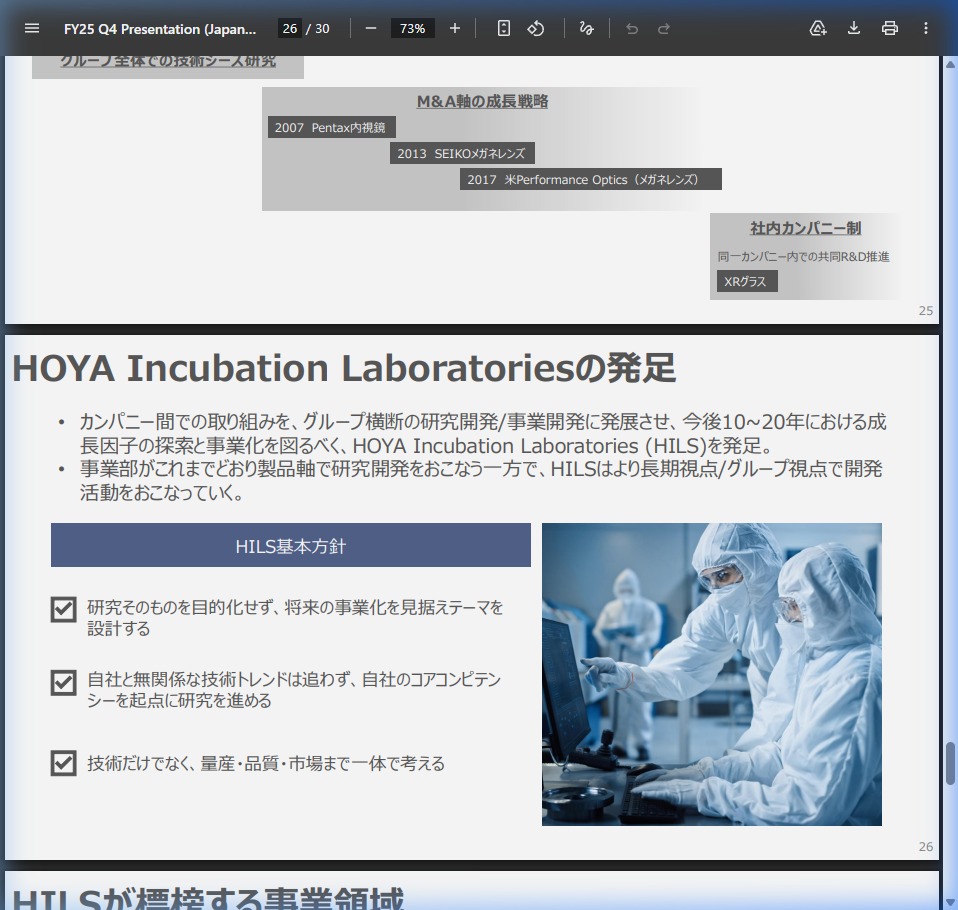Click the 2013 SEIKOメガネレンズ label
The image size is (958, 910).
[462, 153]
